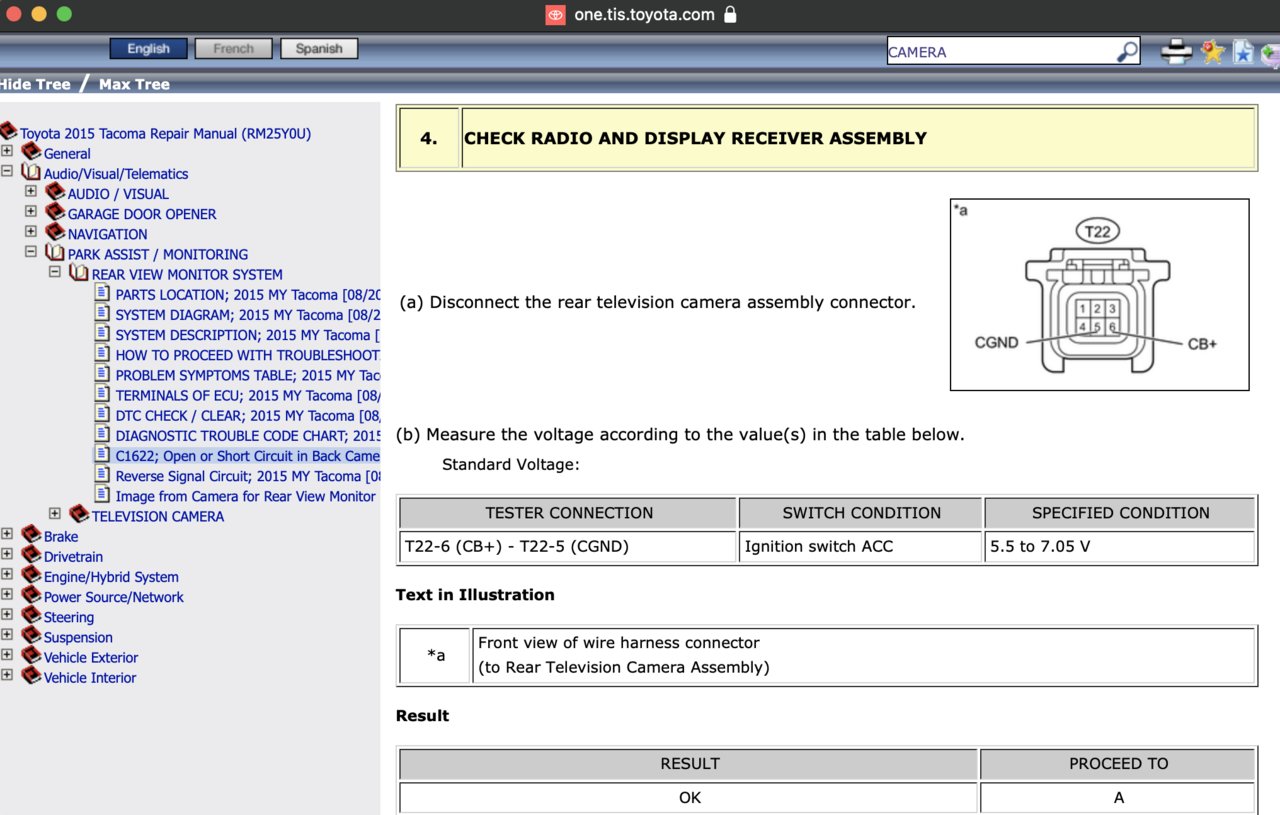
Task: Expand the Drivetrain tree node
Action: click(7, 554)
